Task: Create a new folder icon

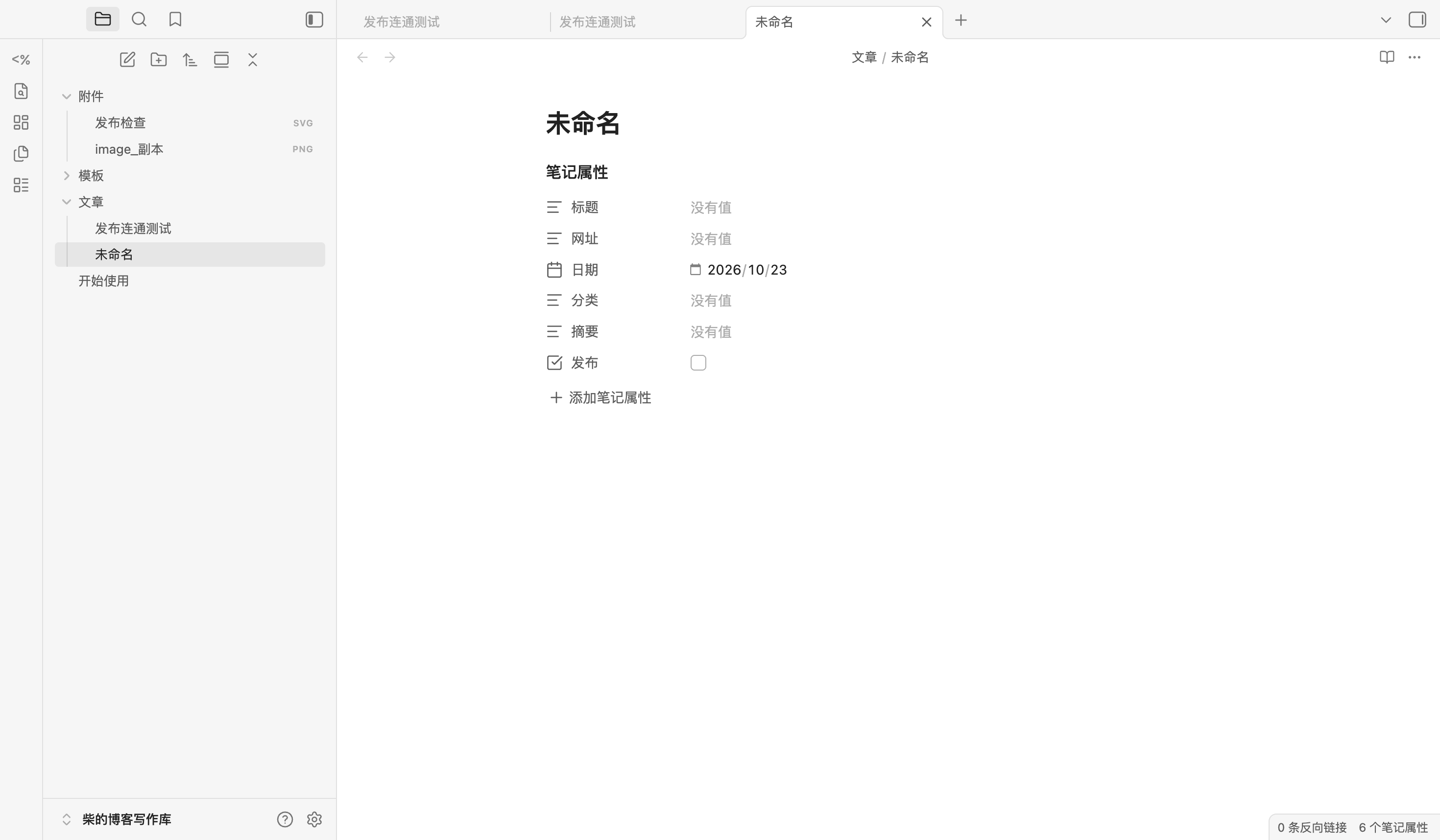Action: click(159, 59)
